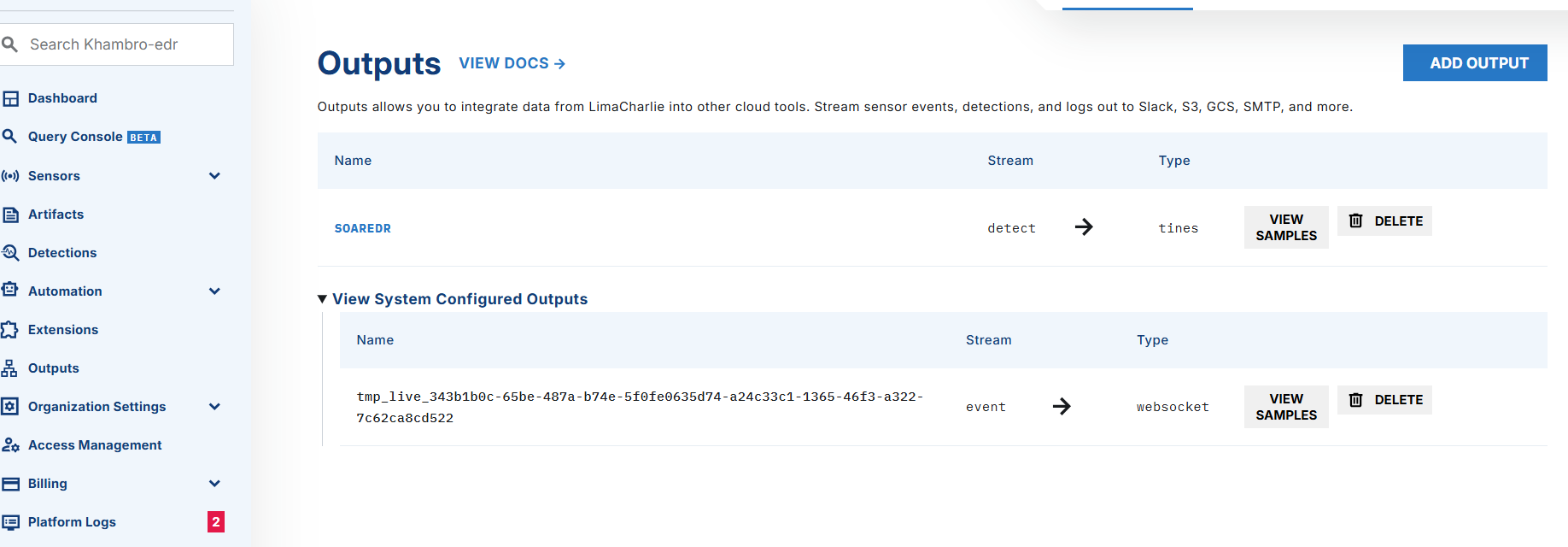
Task: View samples for the websocket output
Action: 1286,407
